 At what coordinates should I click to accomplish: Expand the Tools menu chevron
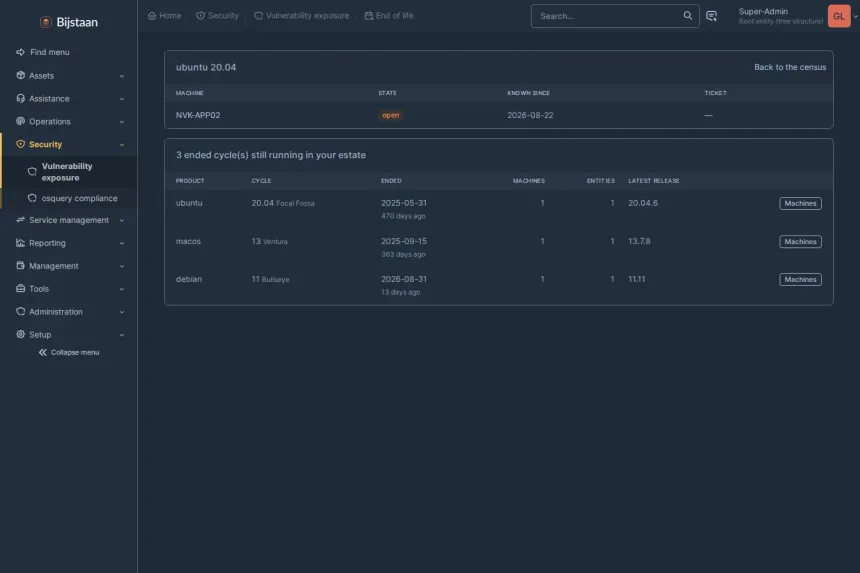tap(122, 289)
